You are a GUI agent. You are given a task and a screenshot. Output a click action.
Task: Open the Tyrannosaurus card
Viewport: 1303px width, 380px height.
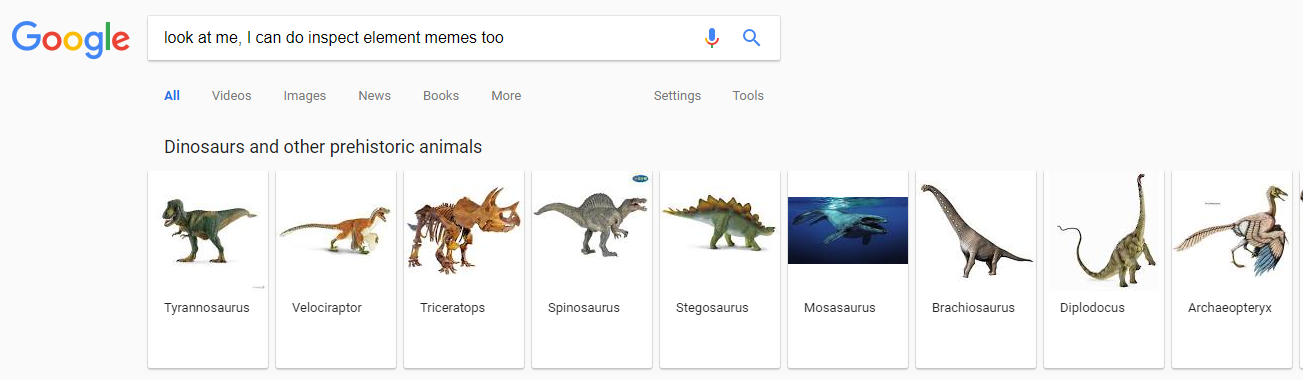(x=208, y=269)
